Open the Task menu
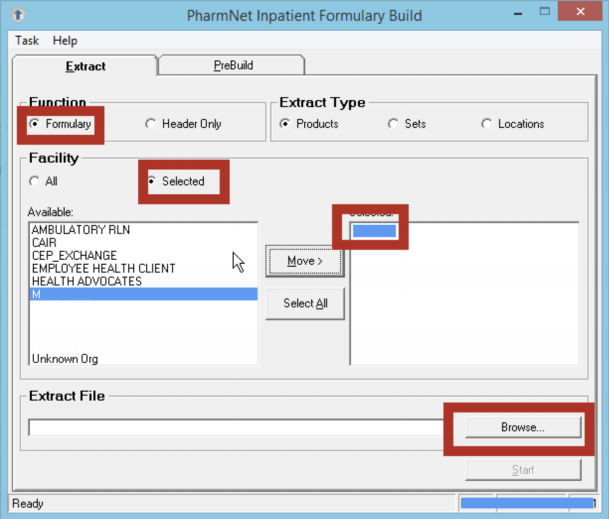This screenshot has width=609, height=519. tap(27, 41)
